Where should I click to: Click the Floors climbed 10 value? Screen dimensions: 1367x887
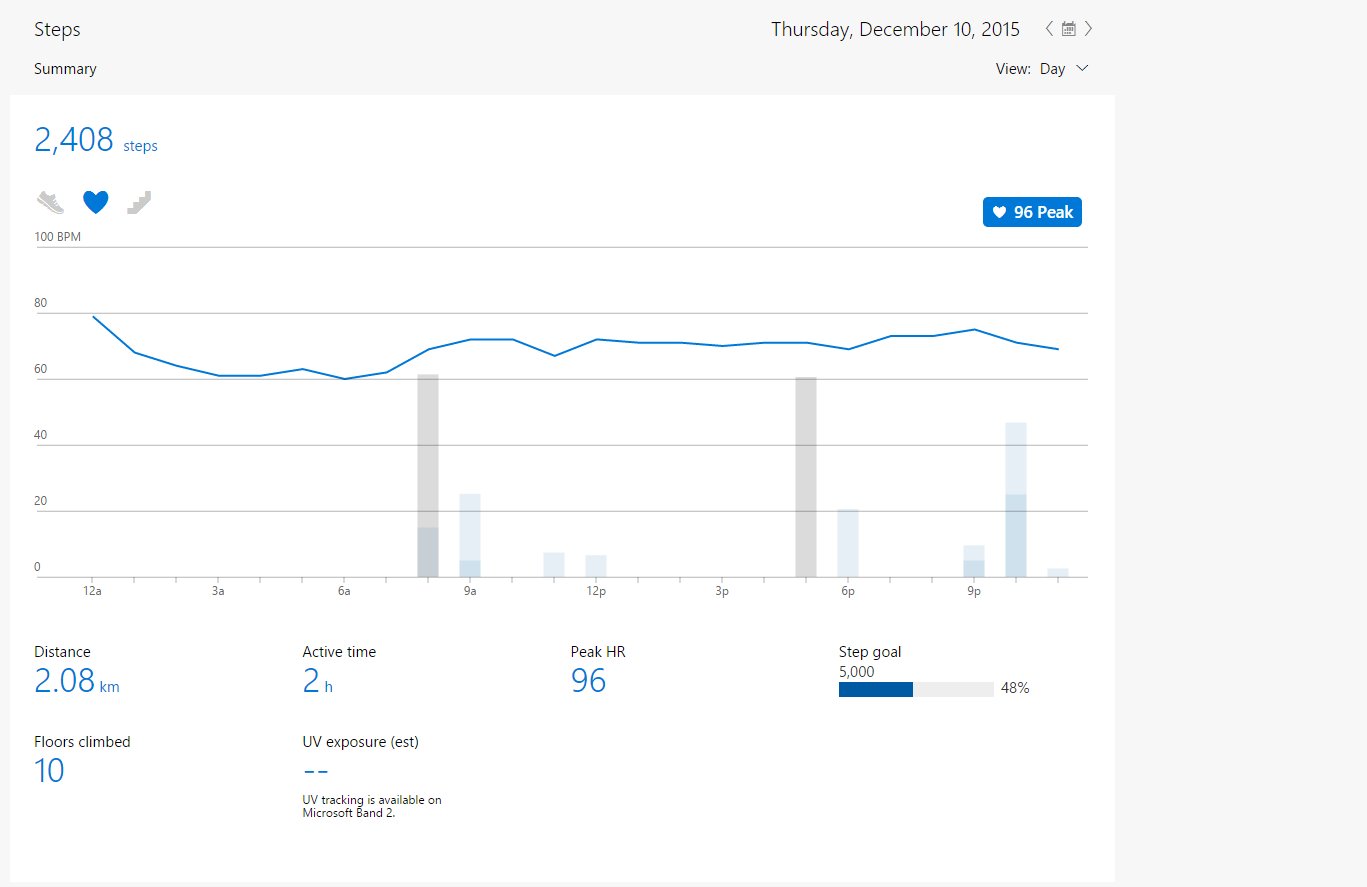click(x=49, y=771)
